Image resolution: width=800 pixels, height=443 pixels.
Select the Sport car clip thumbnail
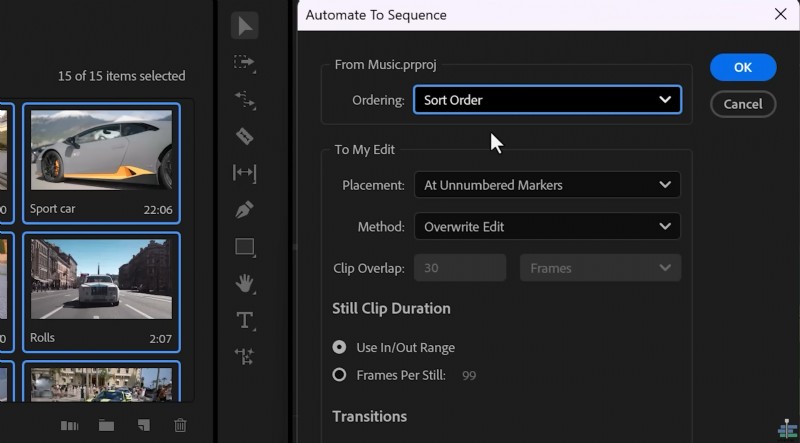101,150
